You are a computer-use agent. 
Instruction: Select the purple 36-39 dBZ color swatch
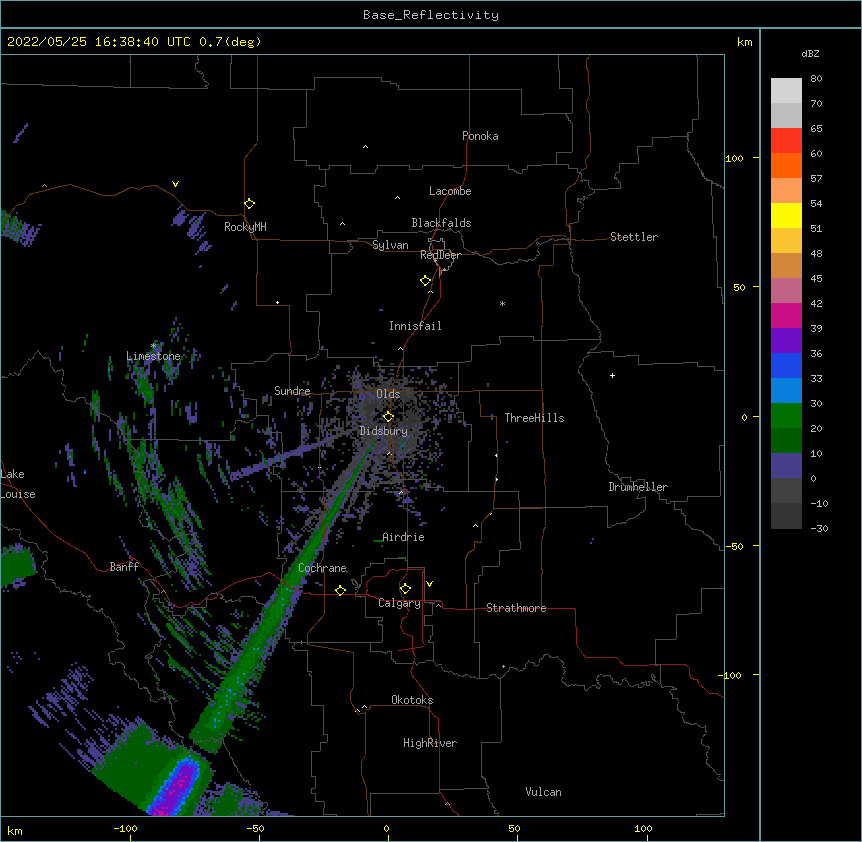point(786,340)
